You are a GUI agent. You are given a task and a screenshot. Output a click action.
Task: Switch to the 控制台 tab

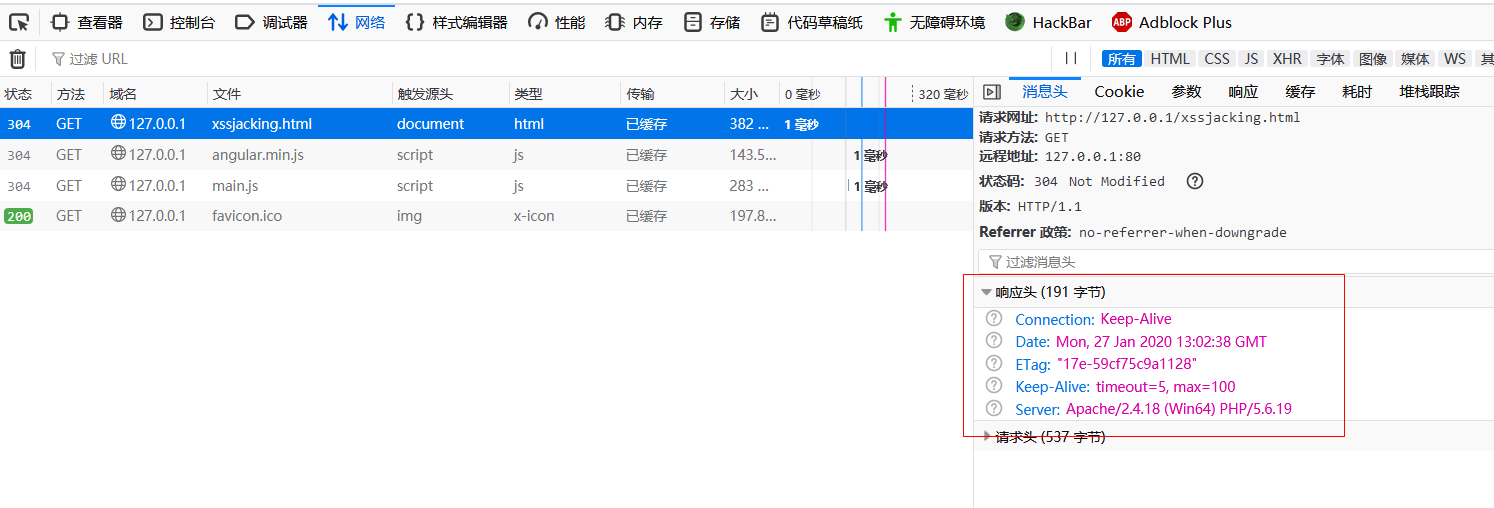tap(179, 22)
